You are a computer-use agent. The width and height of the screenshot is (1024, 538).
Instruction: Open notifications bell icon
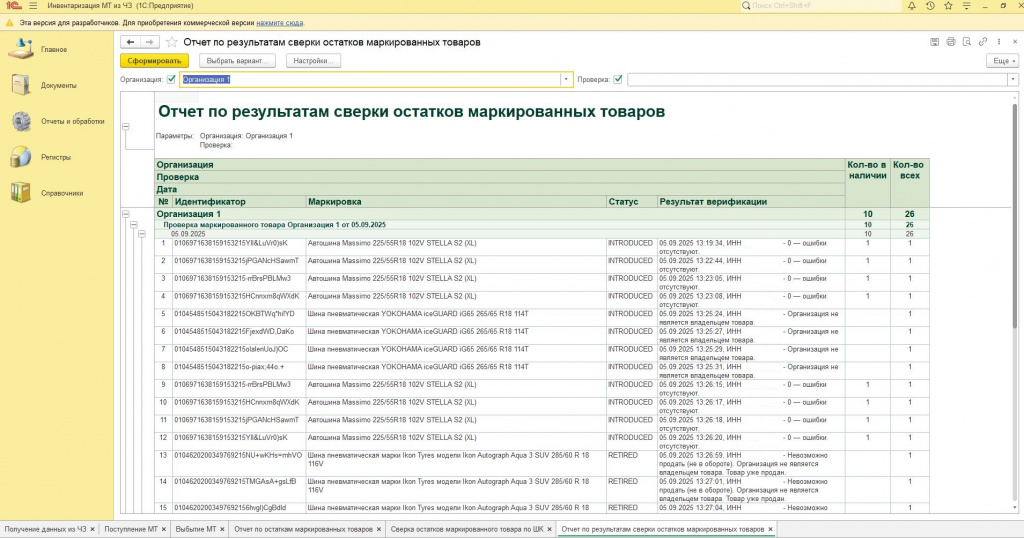click(x=911, y=6)
